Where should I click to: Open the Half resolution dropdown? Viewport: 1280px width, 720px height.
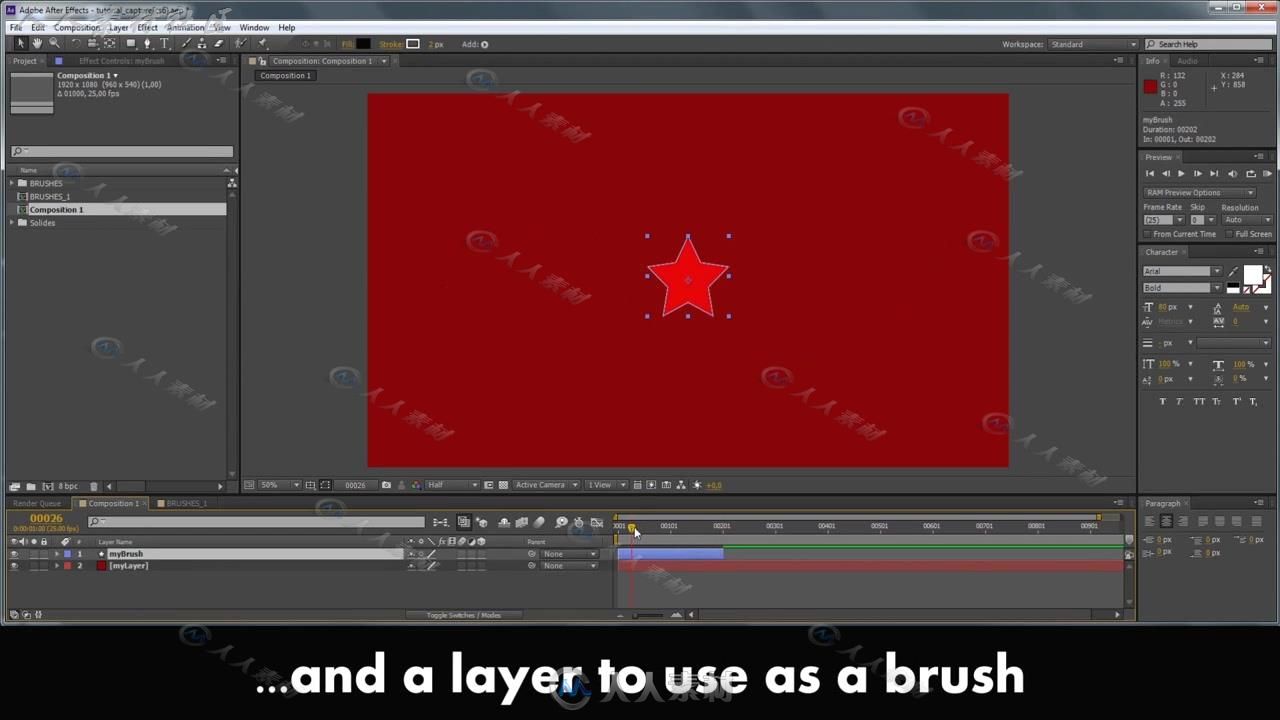click(x=453, y=485)
